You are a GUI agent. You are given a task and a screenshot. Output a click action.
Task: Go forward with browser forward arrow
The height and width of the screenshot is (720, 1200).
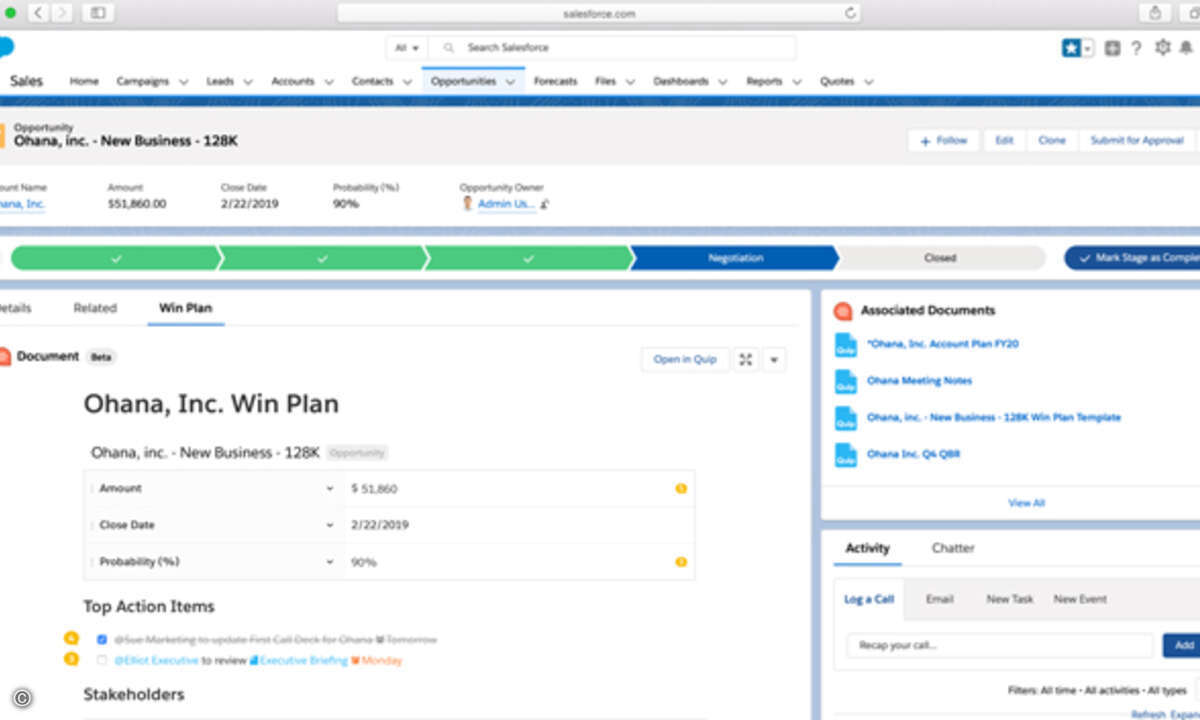tap(62, 13)
